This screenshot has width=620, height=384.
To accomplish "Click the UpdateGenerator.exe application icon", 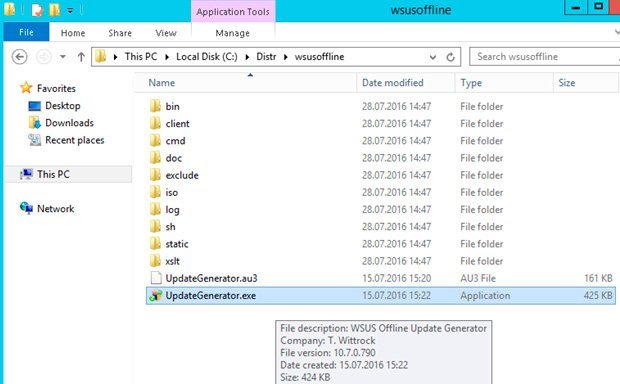I will tap(156, 295).
